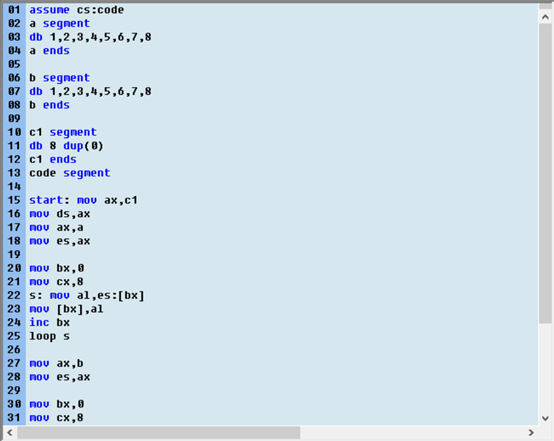Click 'mov ax,b' on line 27
The image size is (554, 441).
pyautogui.click(x=57, y=364)
